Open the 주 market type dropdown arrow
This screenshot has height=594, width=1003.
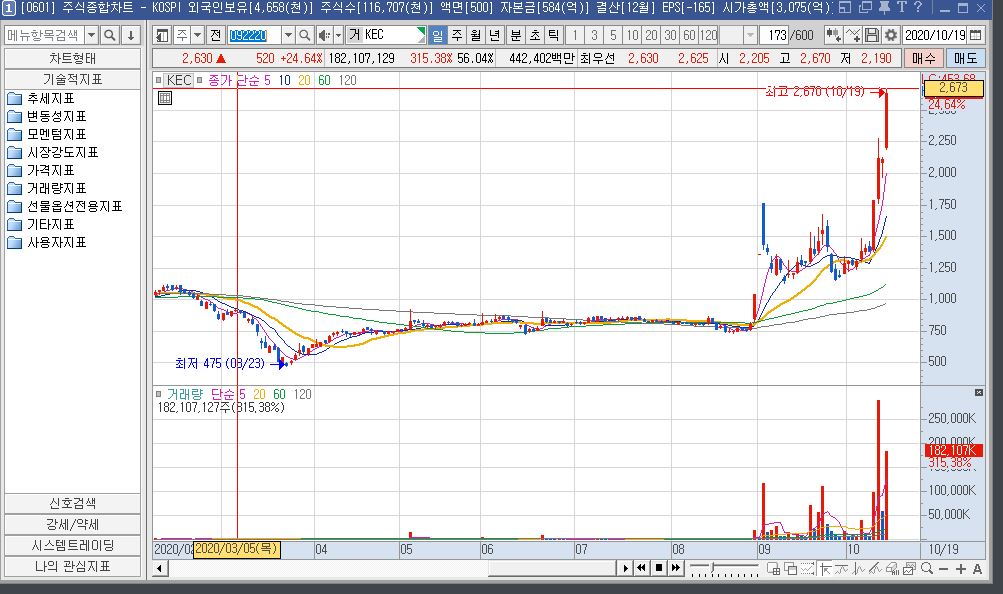pos(198,35)
